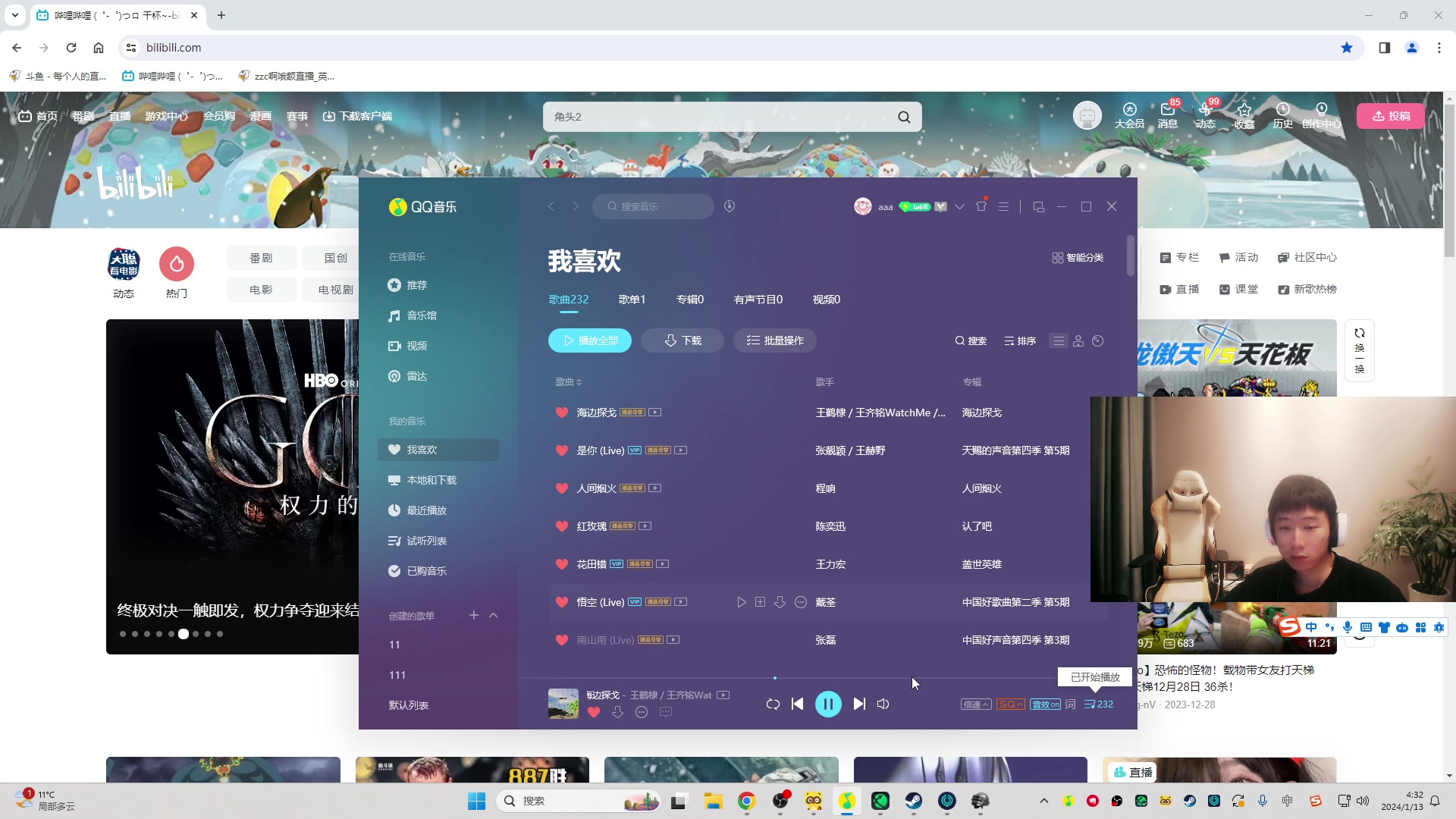Seek using the playback progress bar

(827, 678)
